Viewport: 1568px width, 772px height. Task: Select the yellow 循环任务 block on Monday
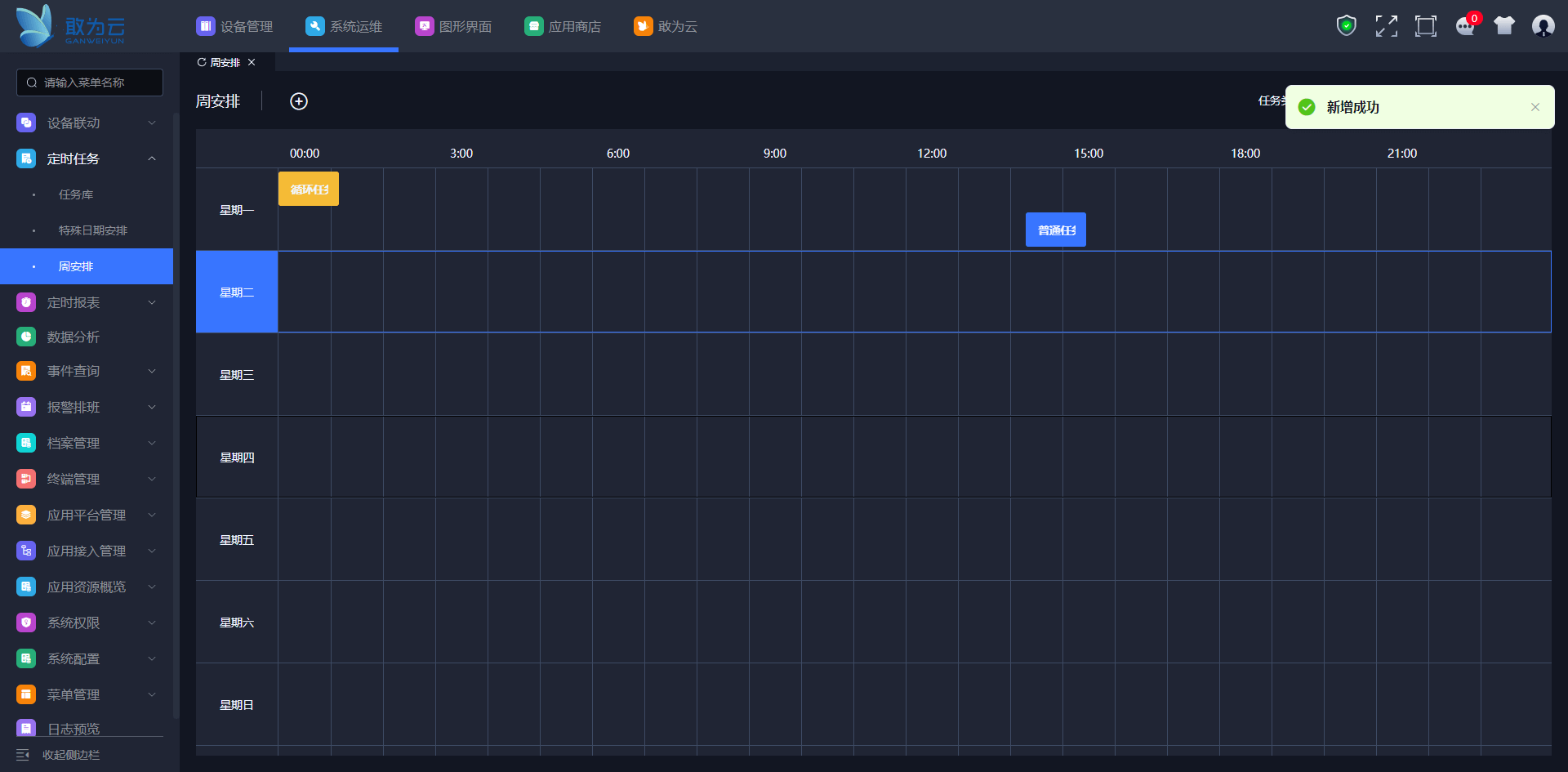[309, 189]
